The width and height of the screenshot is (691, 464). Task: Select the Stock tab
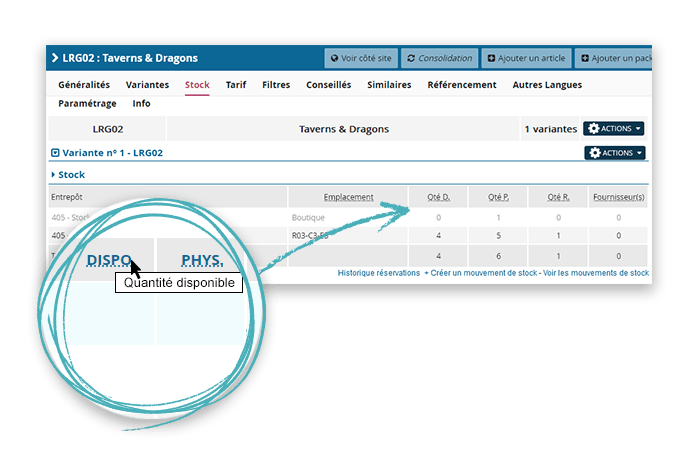click(x=197, y=85)
